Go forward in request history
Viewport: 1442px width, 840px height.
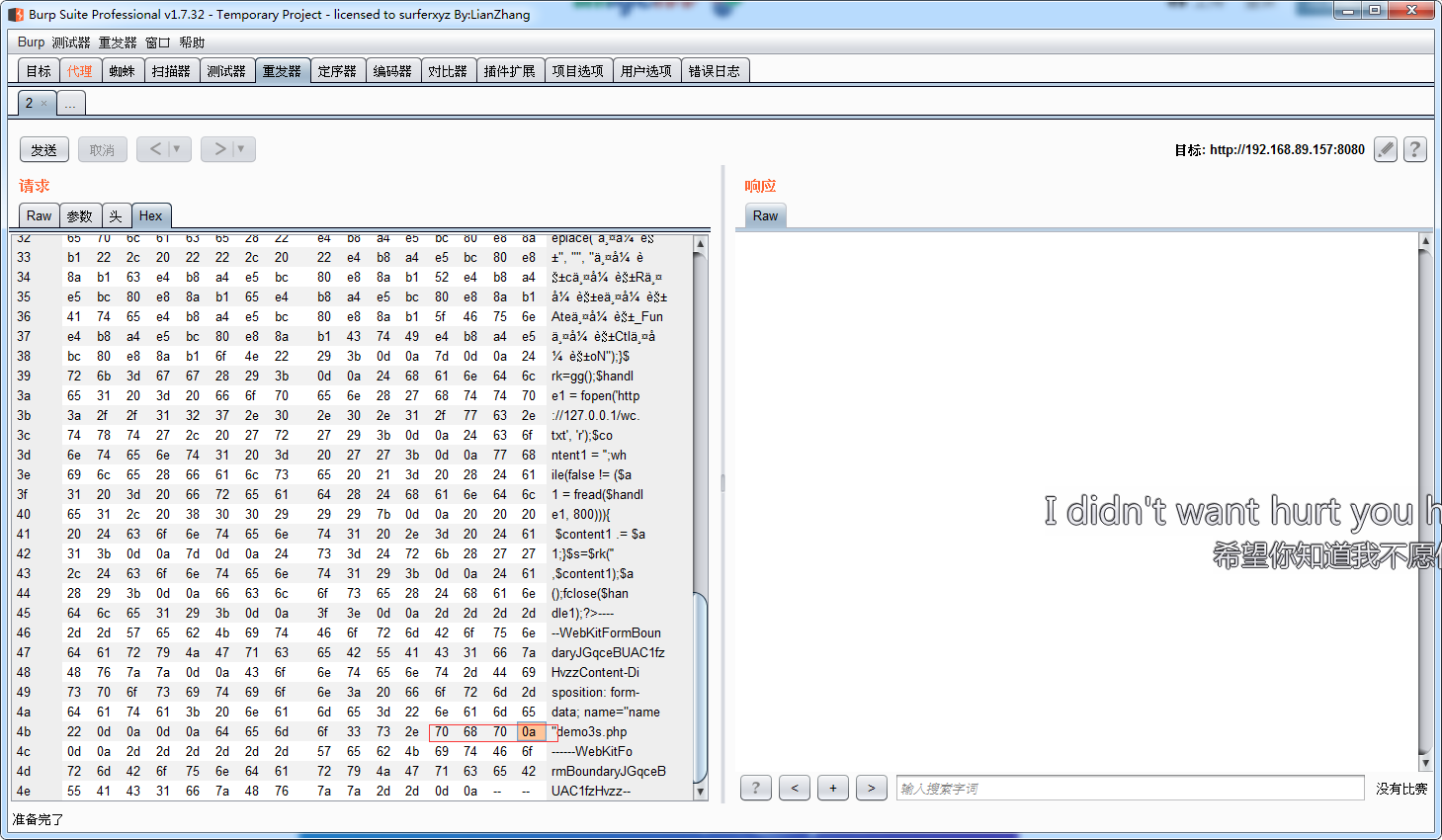(219, 149)
